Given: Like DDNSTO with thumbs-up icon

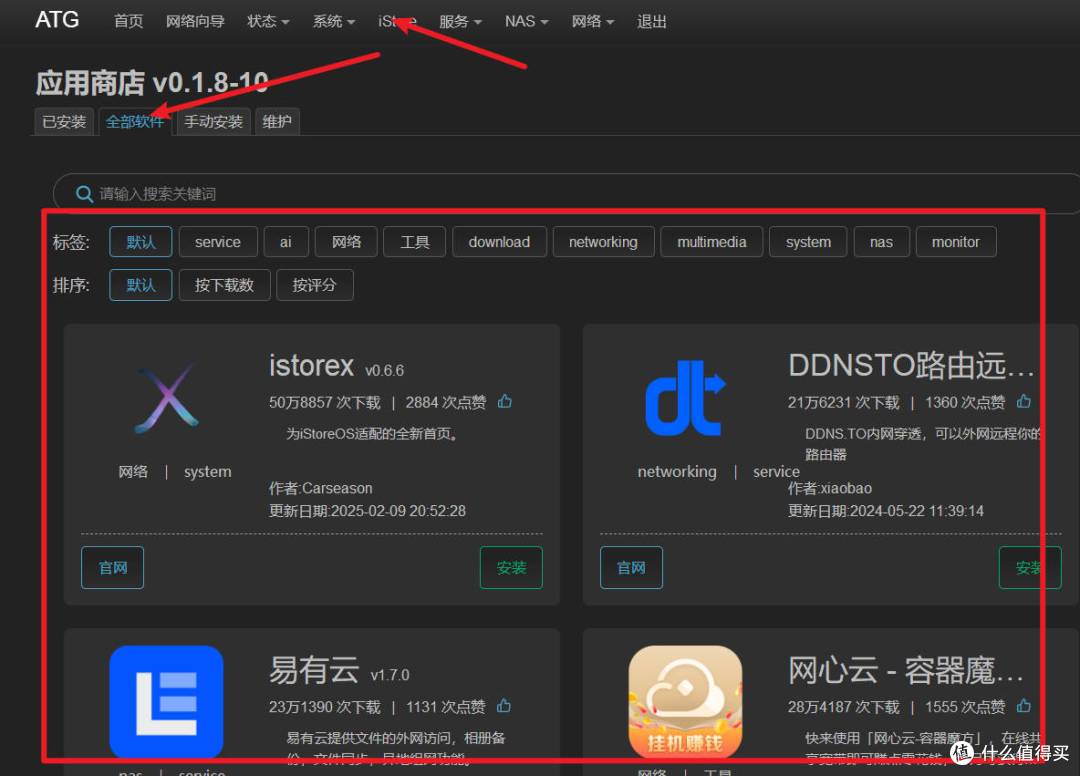Looking at the screenshot, I should coord(1024,401).
